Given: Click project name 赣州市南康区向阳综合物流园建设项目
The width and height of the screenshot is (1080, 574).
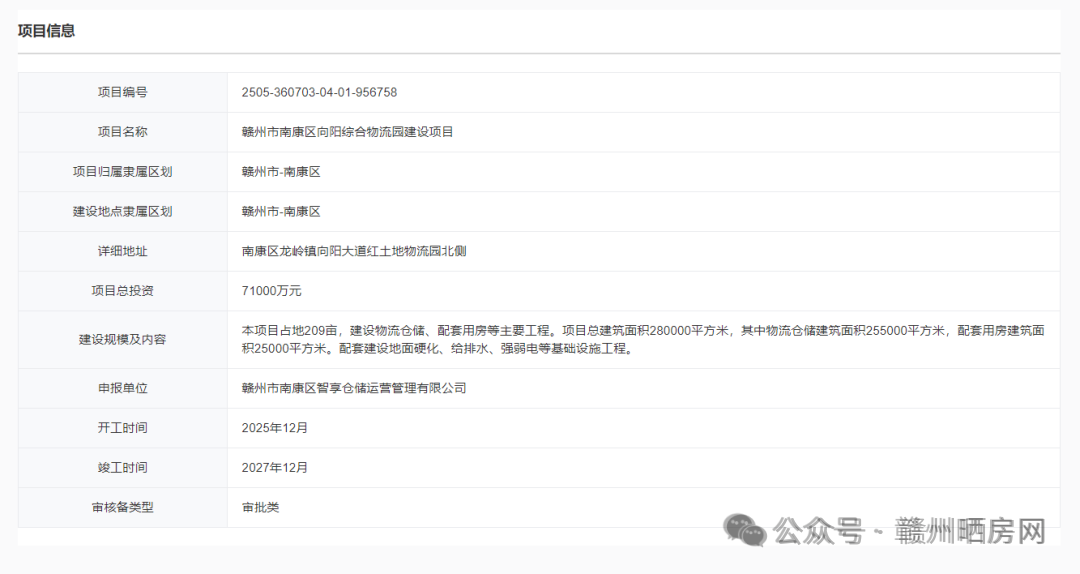Looking at the screenshot, I should [x=347, y=132].
